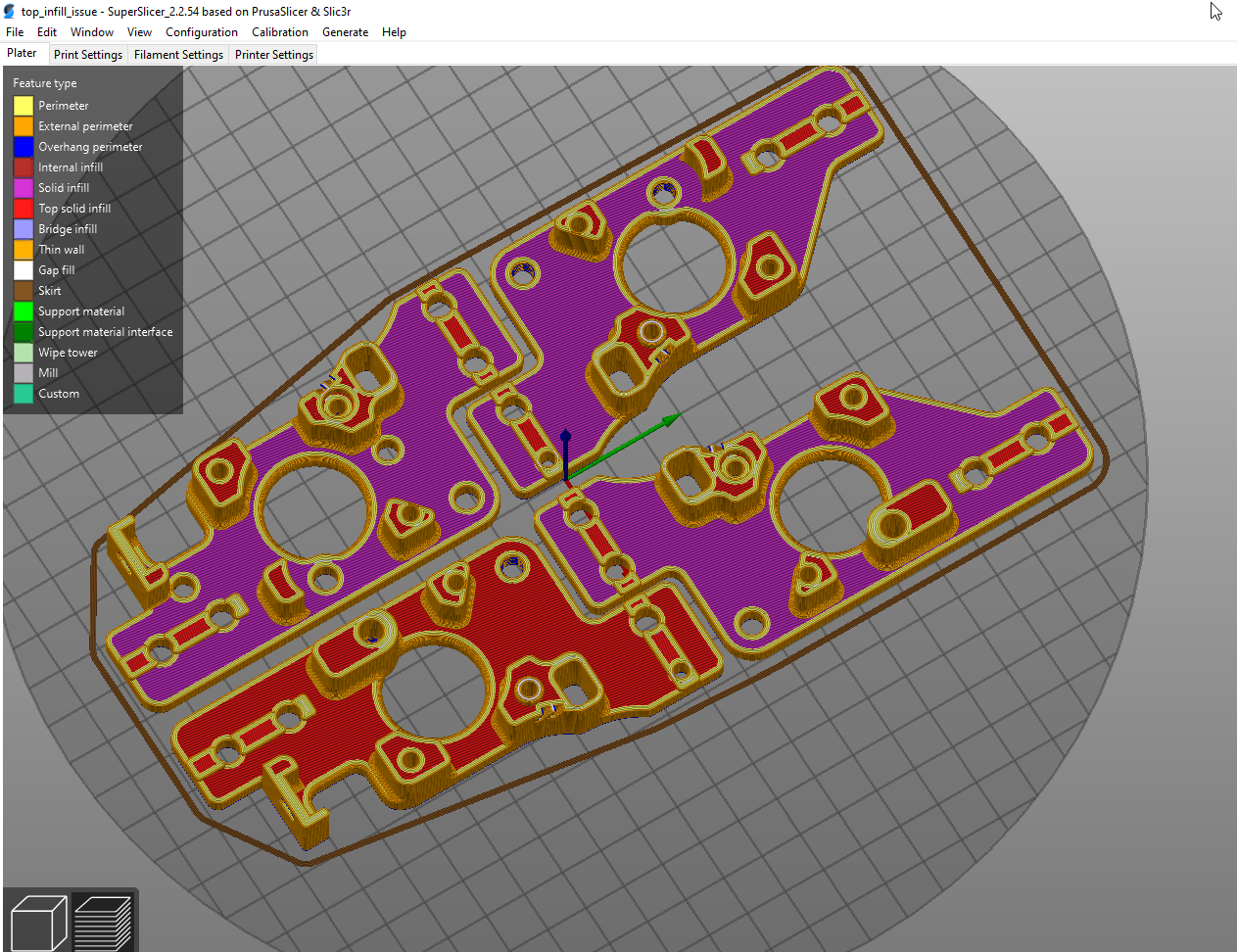Click the 'Perimeter' legend label
The height and width of the screenshot is (952, 1237).
click(x=64, y=106)
